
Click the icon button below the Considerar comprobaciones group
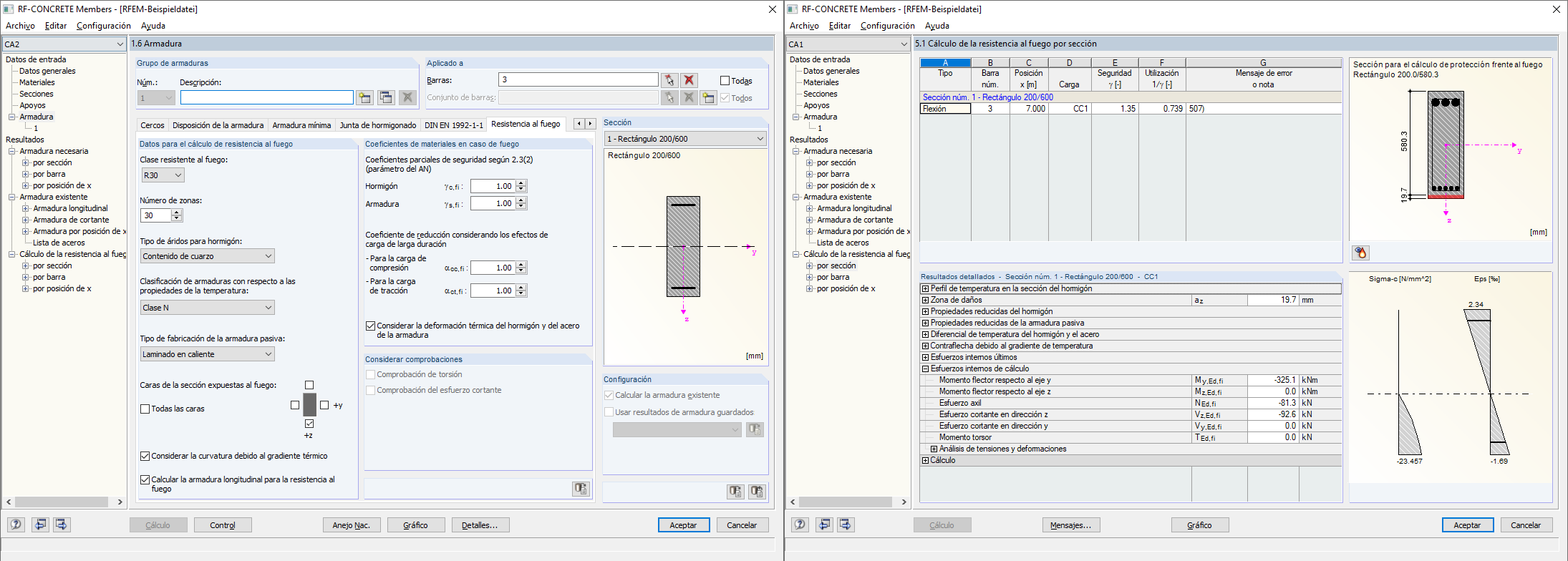(581, 489)
